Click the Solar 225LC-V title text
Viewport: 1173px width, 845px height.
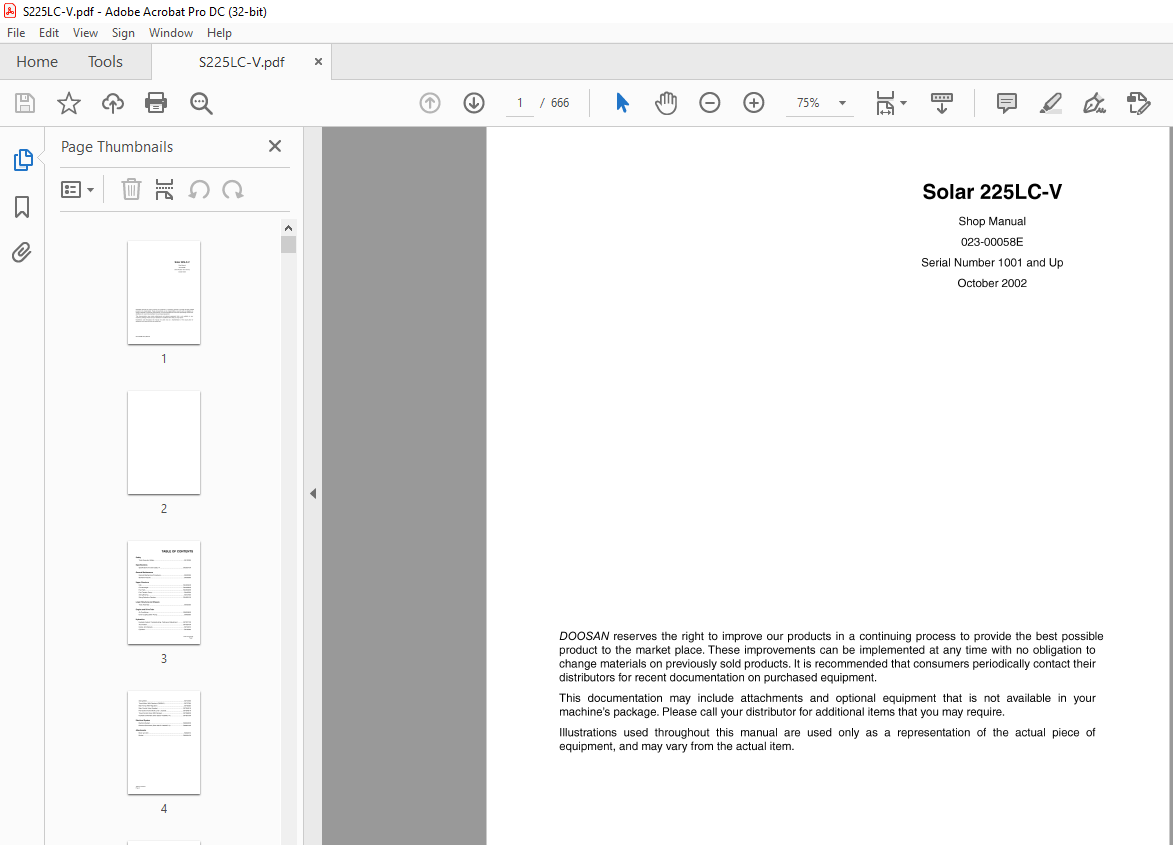(992, 192)
